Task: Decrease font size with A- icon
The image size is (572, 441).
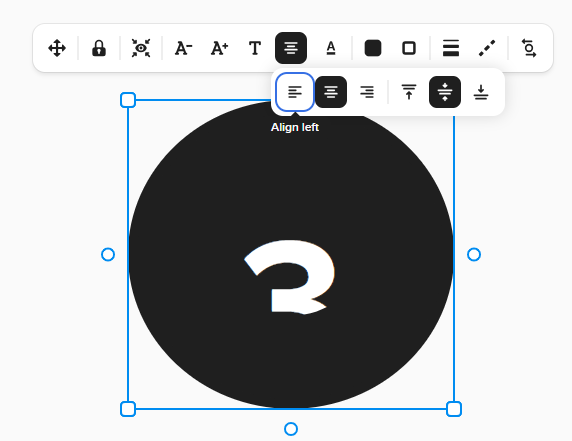Action: click(183, 48)
